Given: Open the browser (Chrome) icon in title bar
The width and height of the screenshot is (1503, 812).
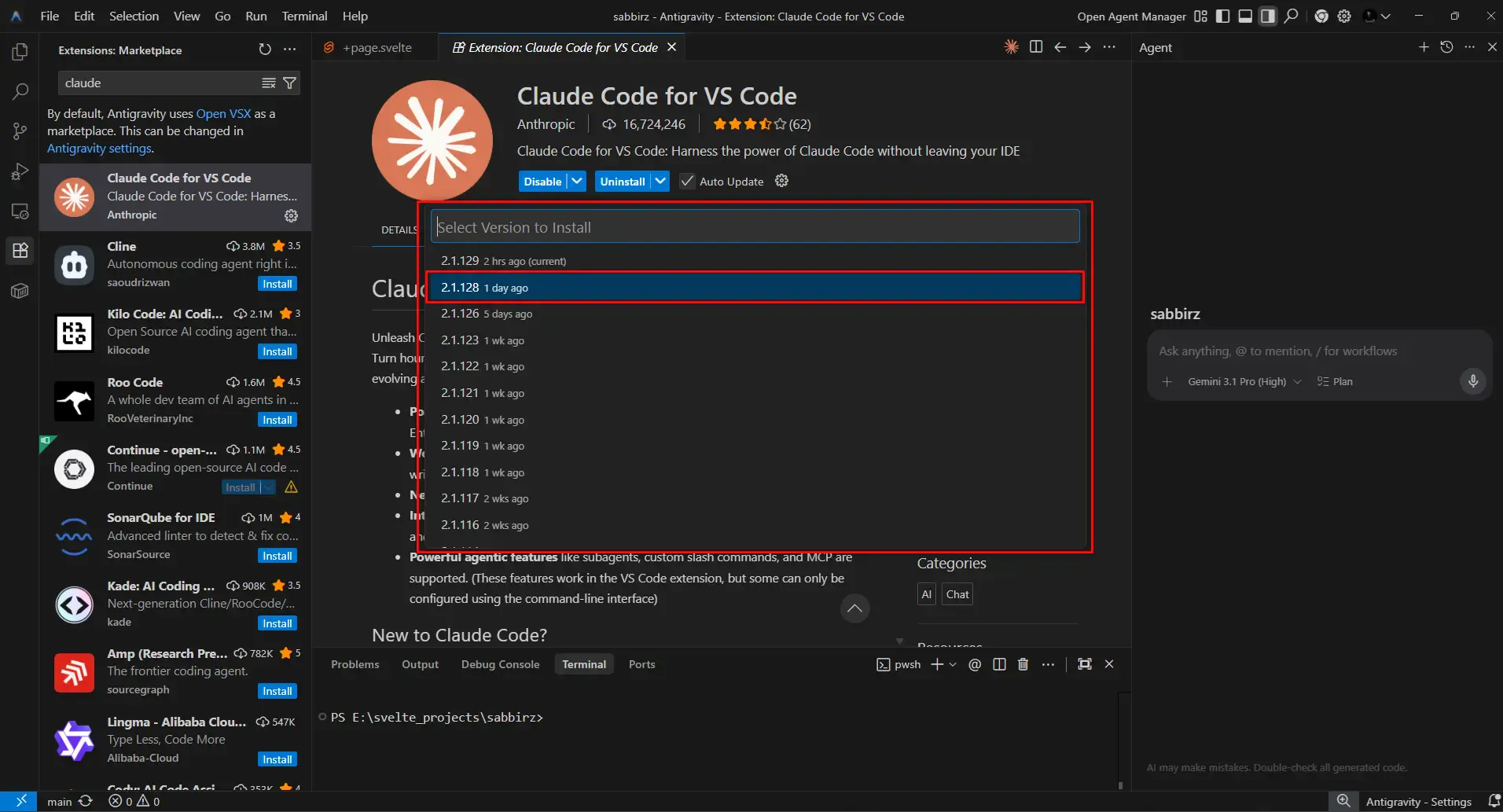Looking at the screenshot, I should [1321, 16].
